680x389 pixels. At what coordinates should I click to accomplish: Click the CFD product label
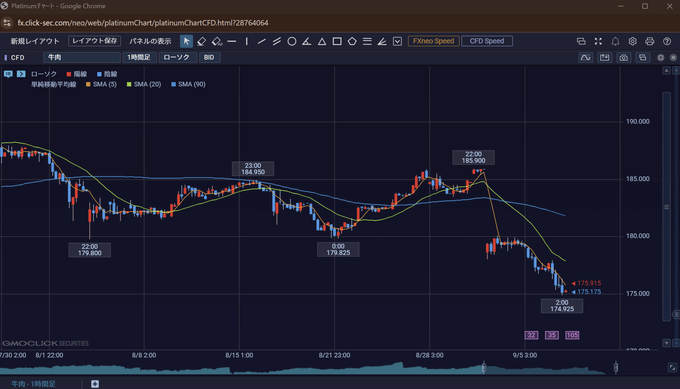pyautogui.click(x=17, y=57)
